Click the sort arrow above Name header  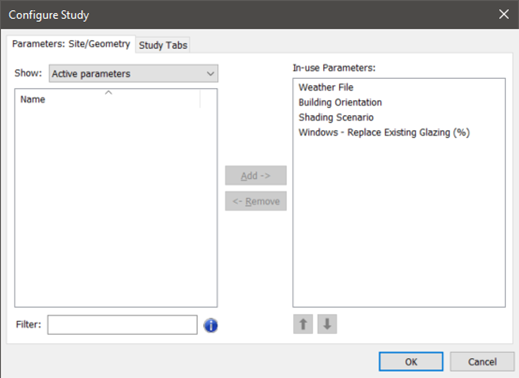tap(108, 93)
